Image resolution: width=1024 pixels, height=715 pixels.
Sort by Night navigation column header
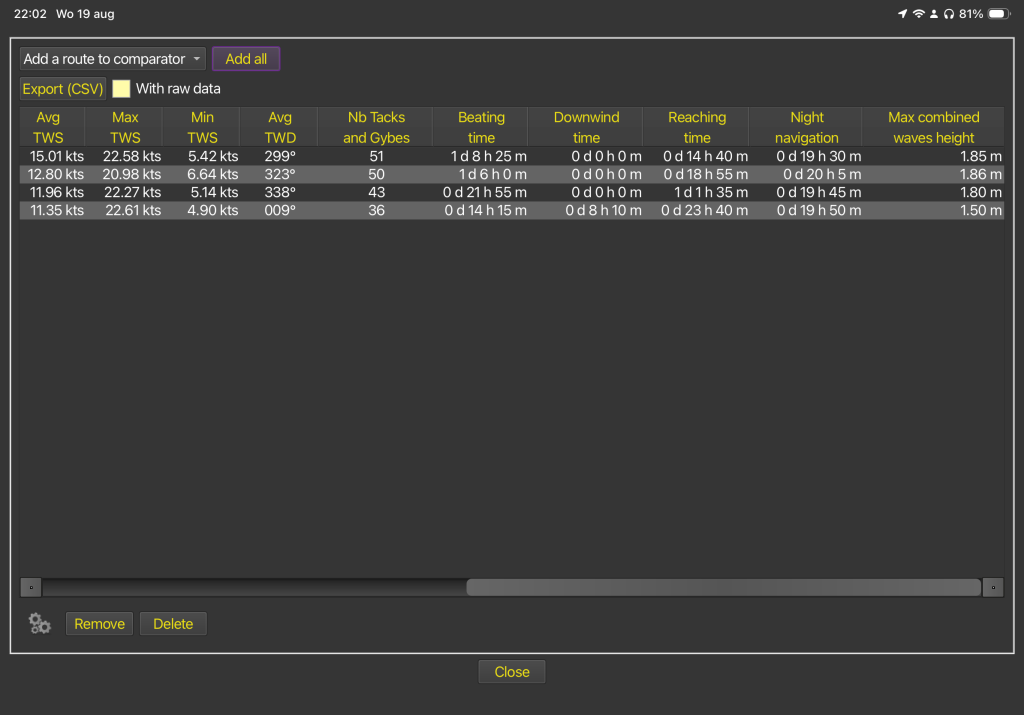click(807, 127)
